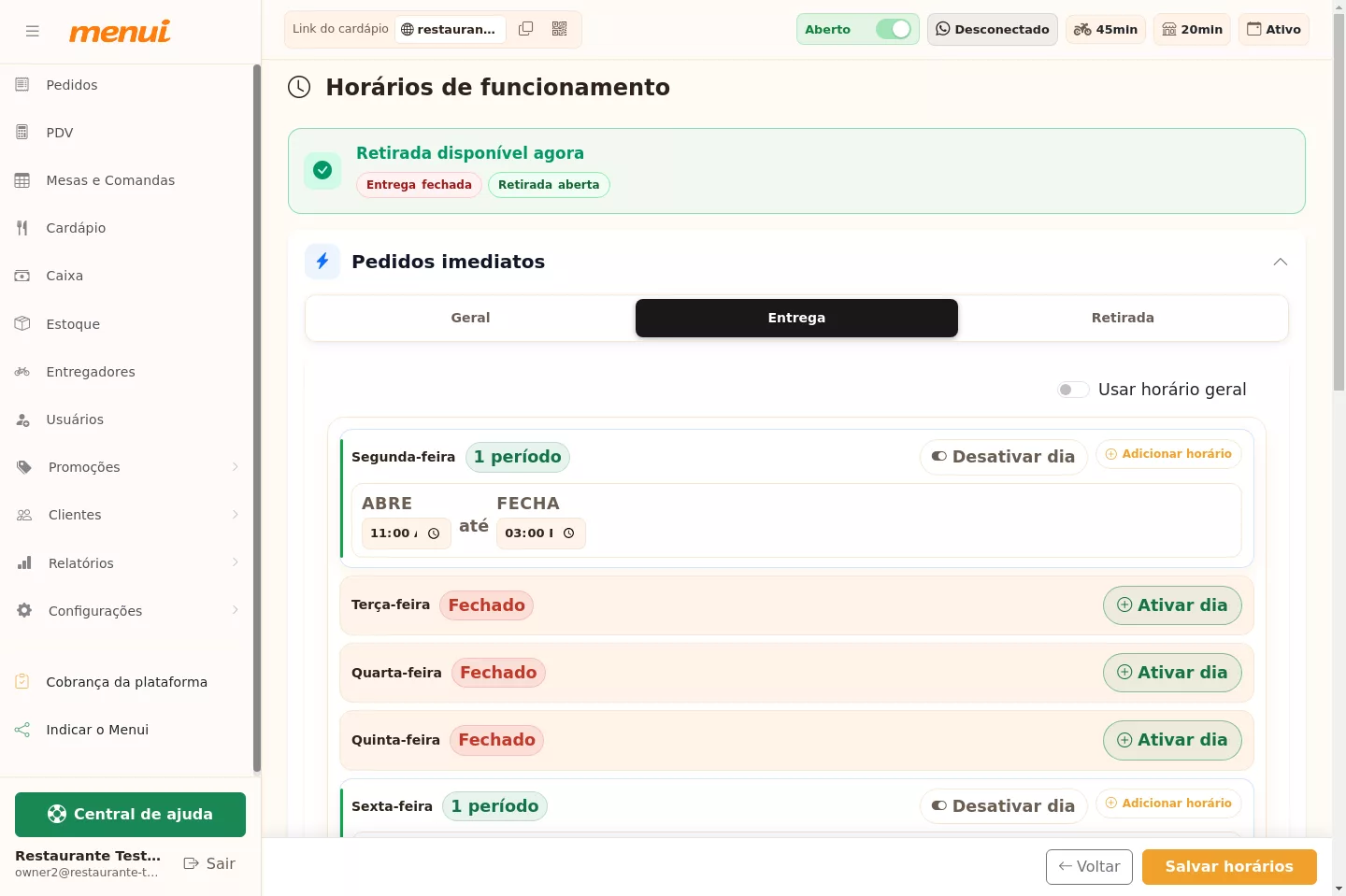
Task: Click the globe icon in cardápio link
Action: (408, 29)
